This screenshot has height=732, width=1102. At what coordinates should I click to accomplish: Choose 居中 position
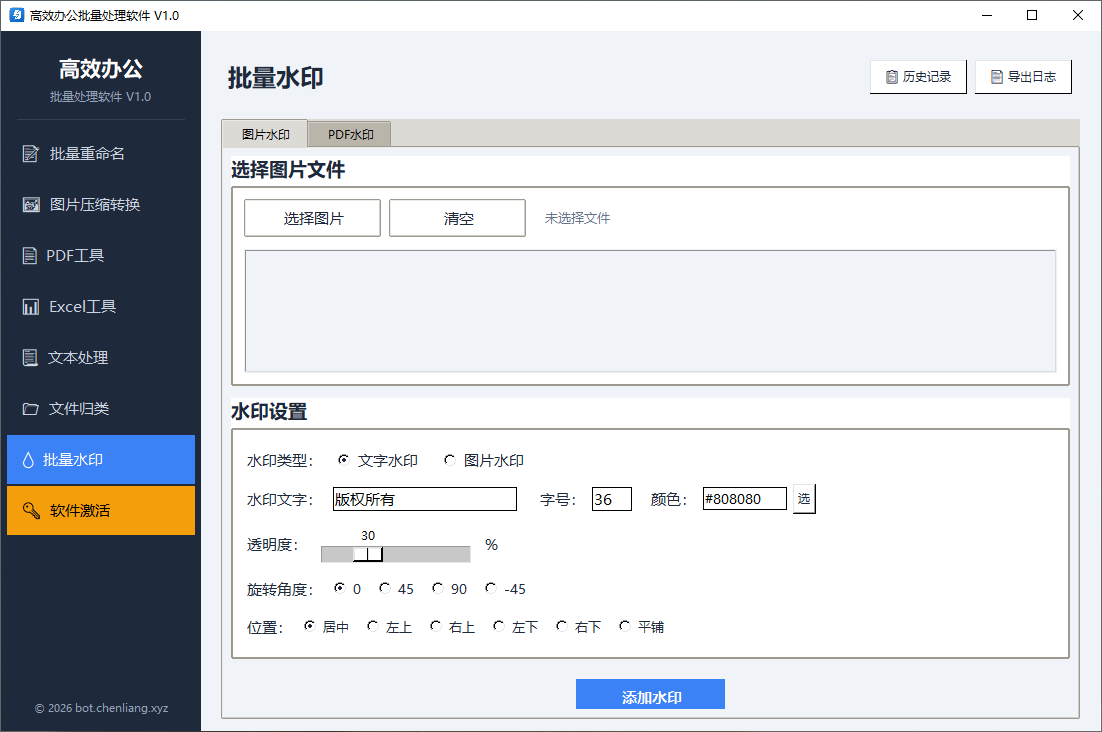pyautogui.click(x=310, y=626)
